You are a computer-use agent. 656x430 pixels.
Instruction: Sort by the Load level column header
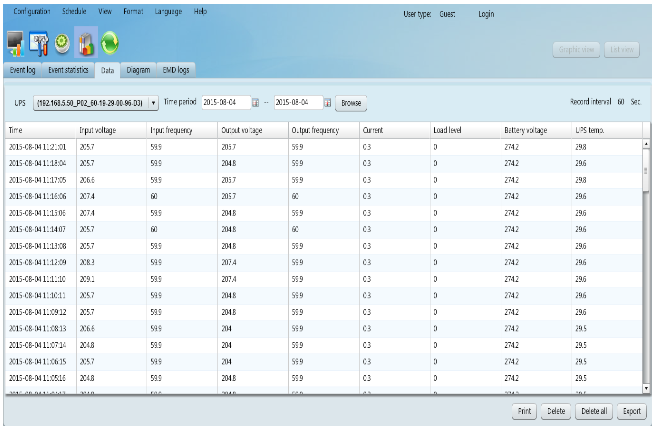[466, 131]
